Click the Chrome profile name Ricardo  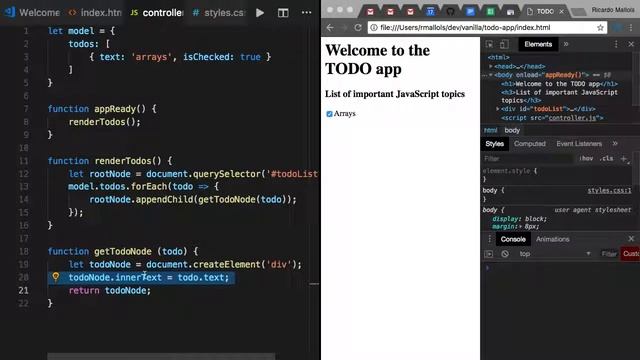coord(613,9)
